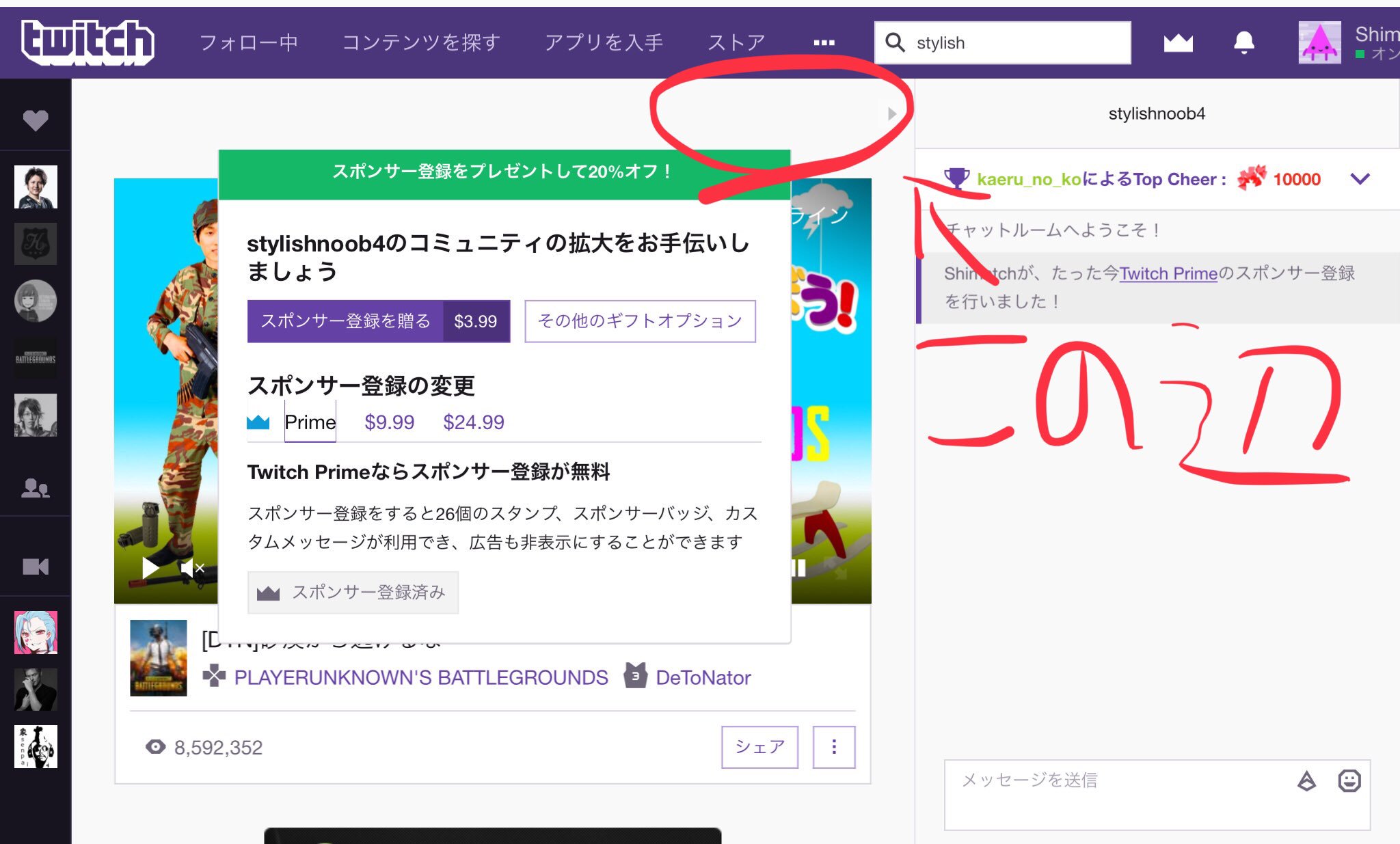Select the Prime subscription tier tab
This screenshot has width=1400, height=844.
[310, 422]
